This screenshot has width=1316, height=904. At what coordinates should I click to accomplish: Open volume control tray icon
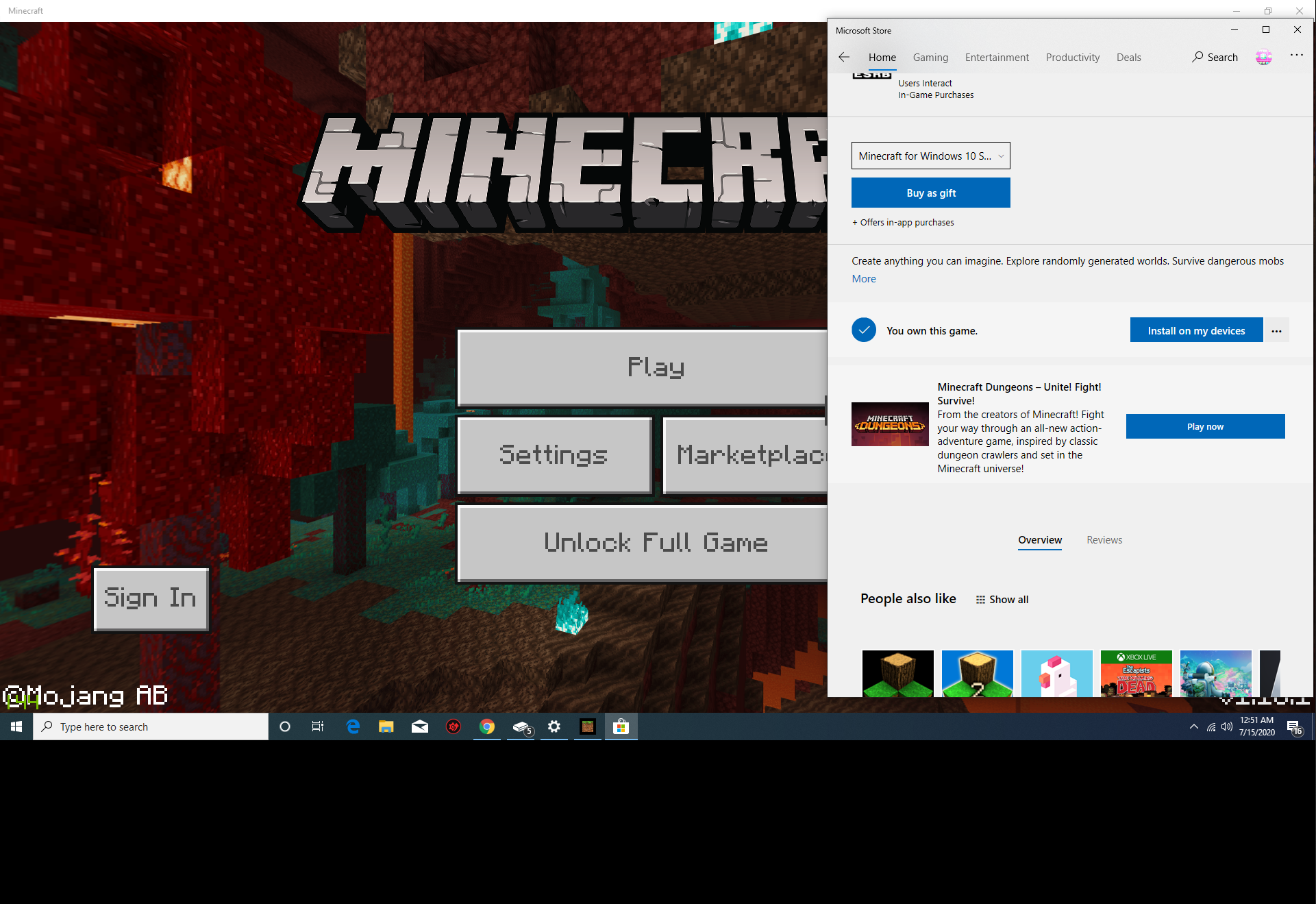(x=1227, y=726)
